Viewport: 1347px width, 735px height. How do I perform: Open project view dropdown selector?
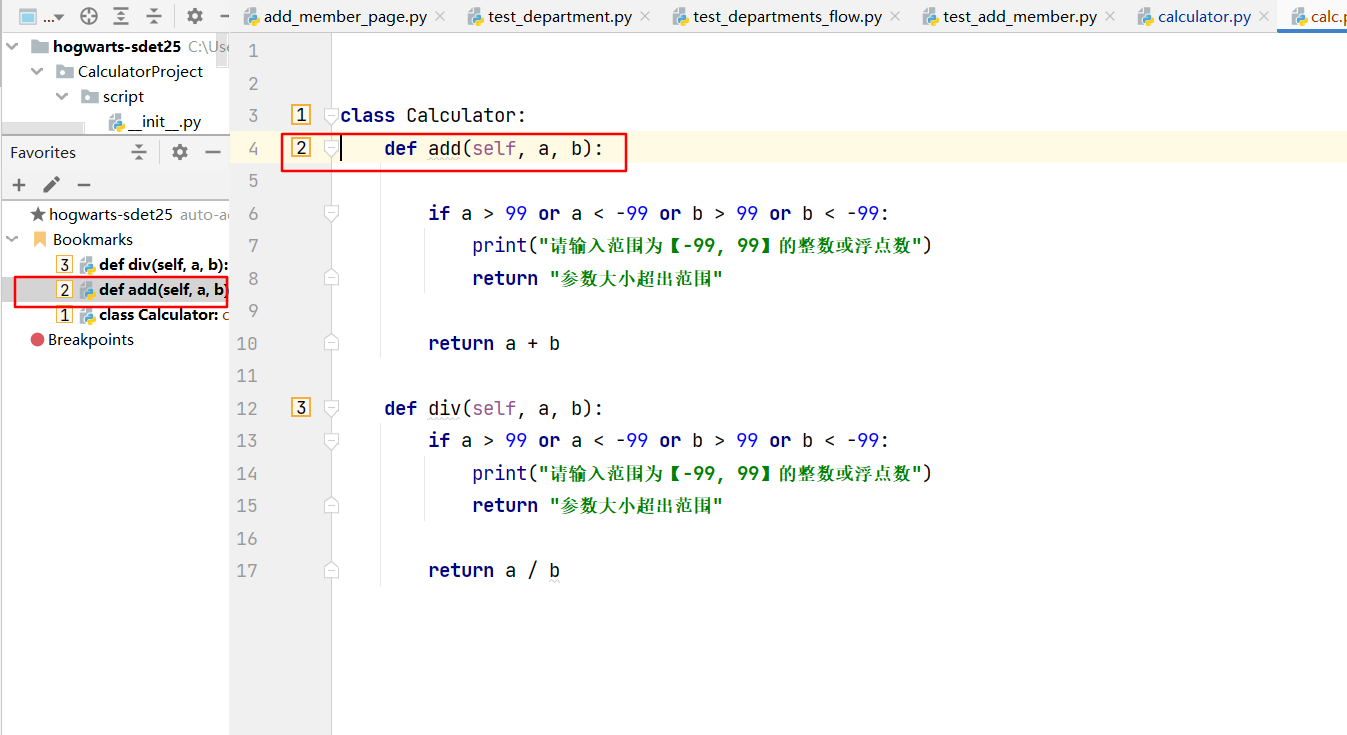pos(42,16)
